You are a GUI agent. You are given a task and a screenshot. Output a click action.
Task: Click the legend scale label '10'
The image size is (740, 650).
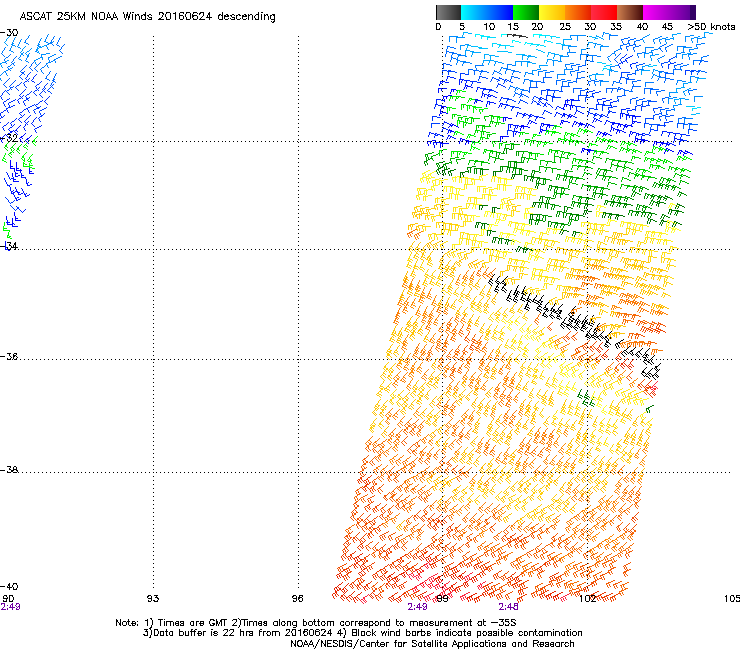coord(489,27)
